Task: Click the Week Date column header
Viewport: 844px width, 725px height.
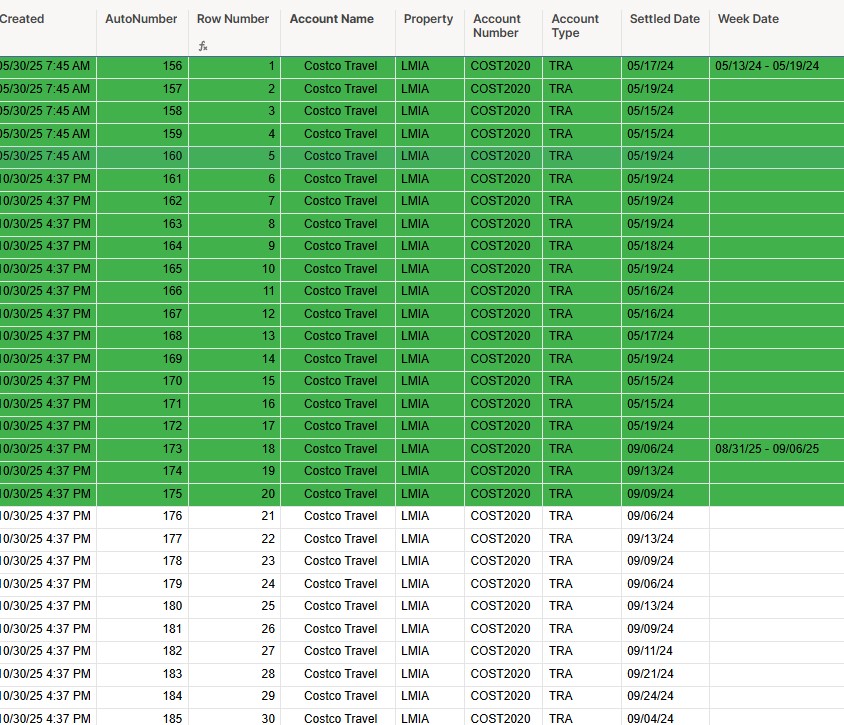Action: (748, 19)
